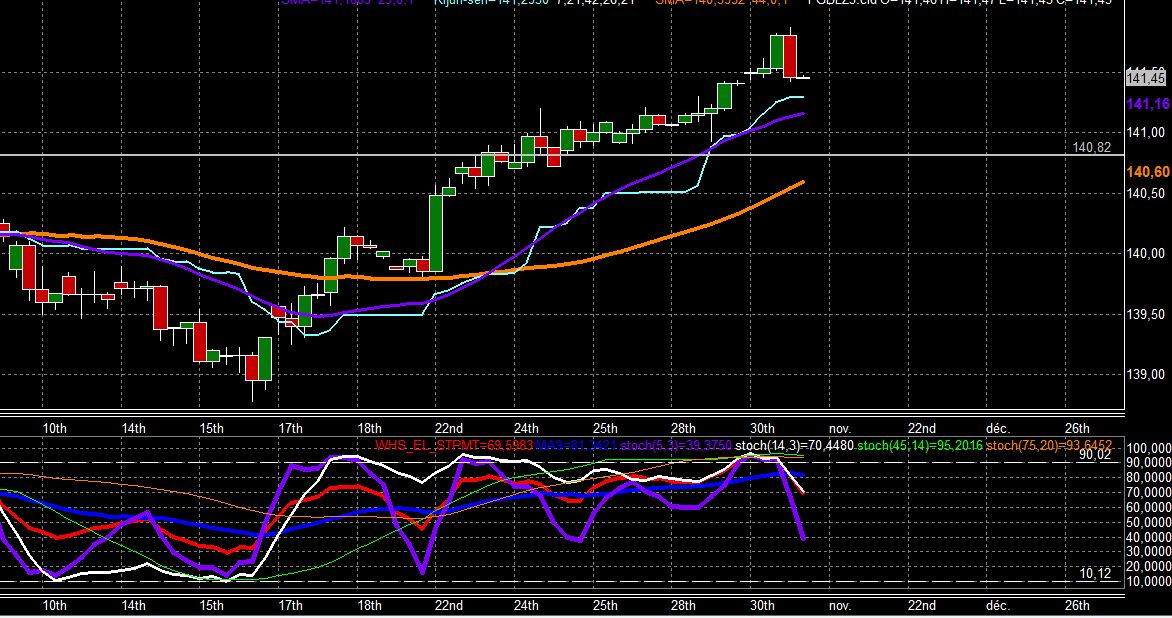Select the WHS_EL_STPMT=69,5983 indicator label
Image resolution: width=1172 pixels, height=618 pixels.
coord(454,445)
